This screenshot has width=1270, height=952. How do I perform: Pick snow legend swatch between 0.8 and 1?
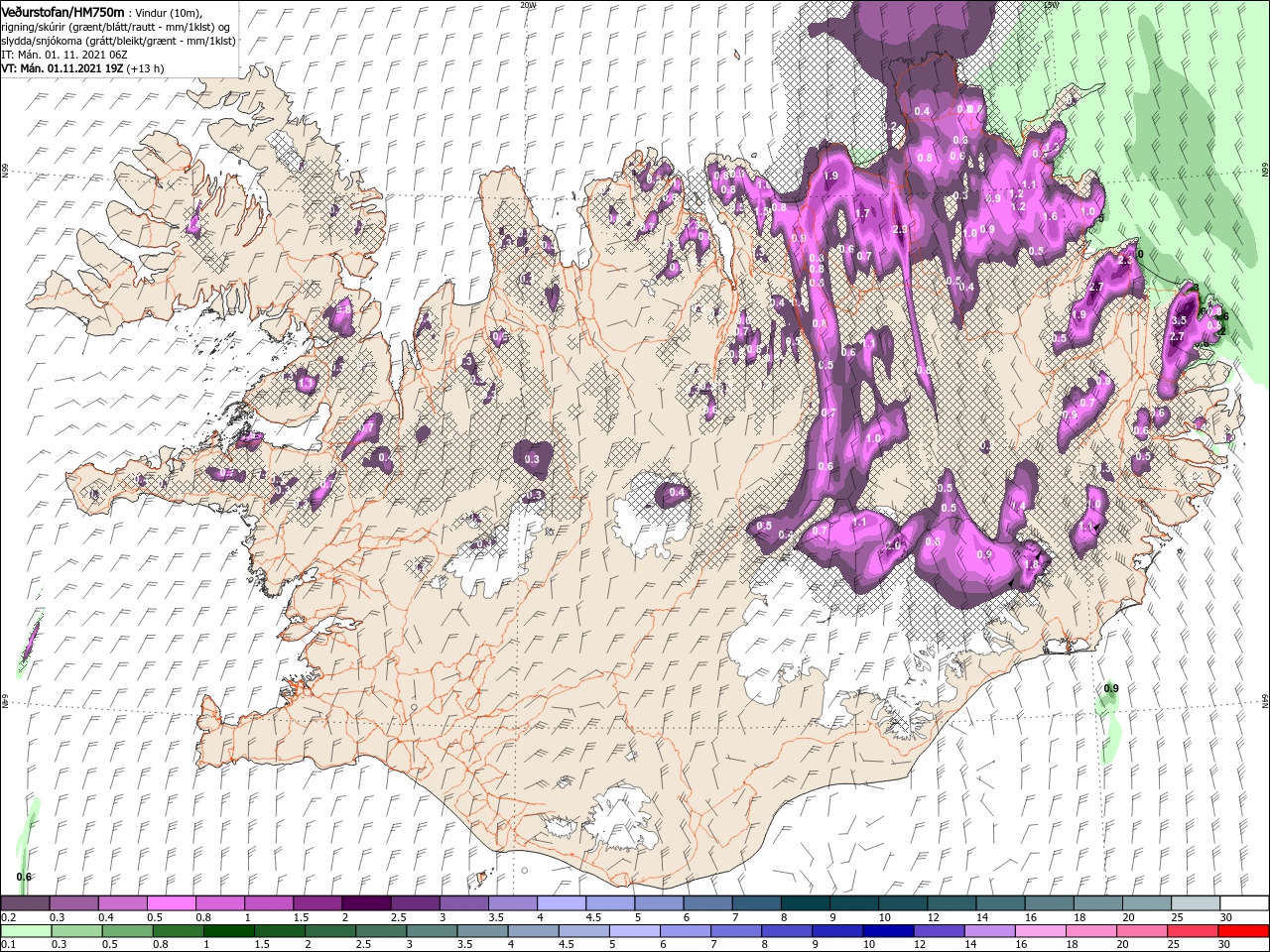(x=219, y=903)
